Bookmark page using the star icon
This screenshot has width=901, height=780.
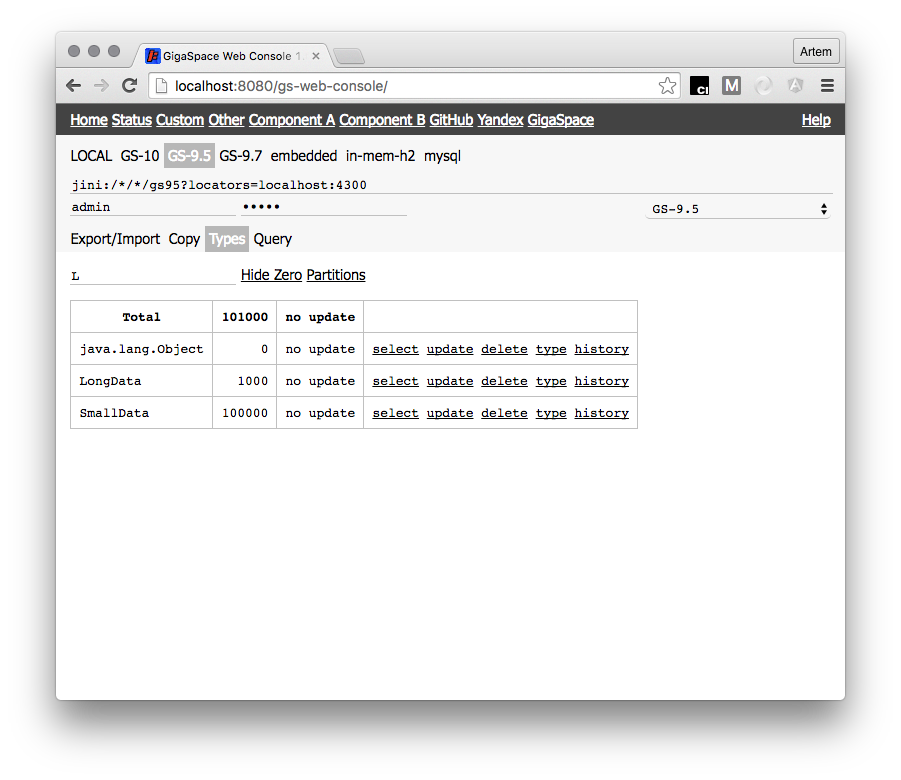pos(667,86)
